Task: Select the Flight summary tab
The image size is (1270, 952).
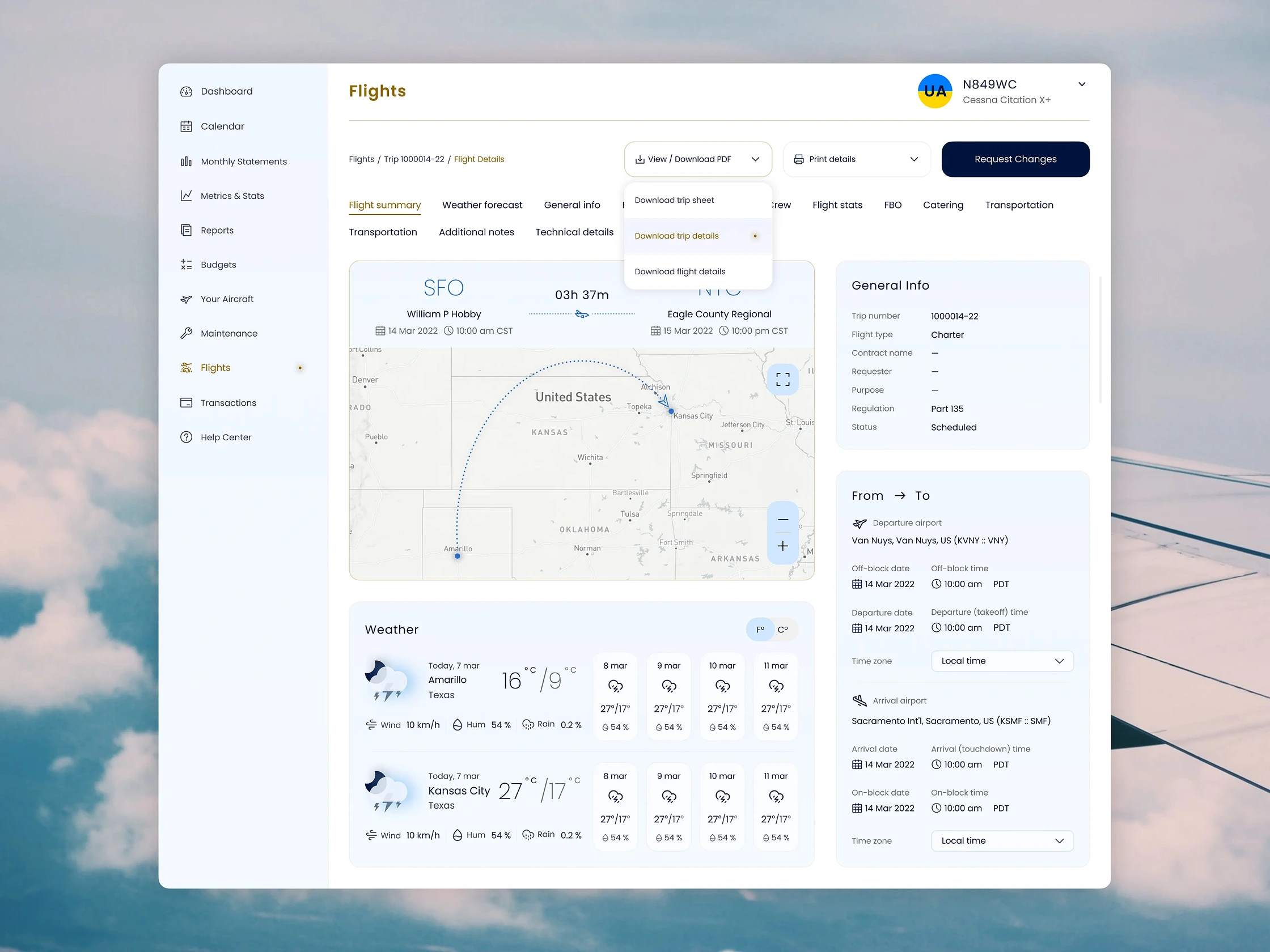Action: click(x=384, y=205)
